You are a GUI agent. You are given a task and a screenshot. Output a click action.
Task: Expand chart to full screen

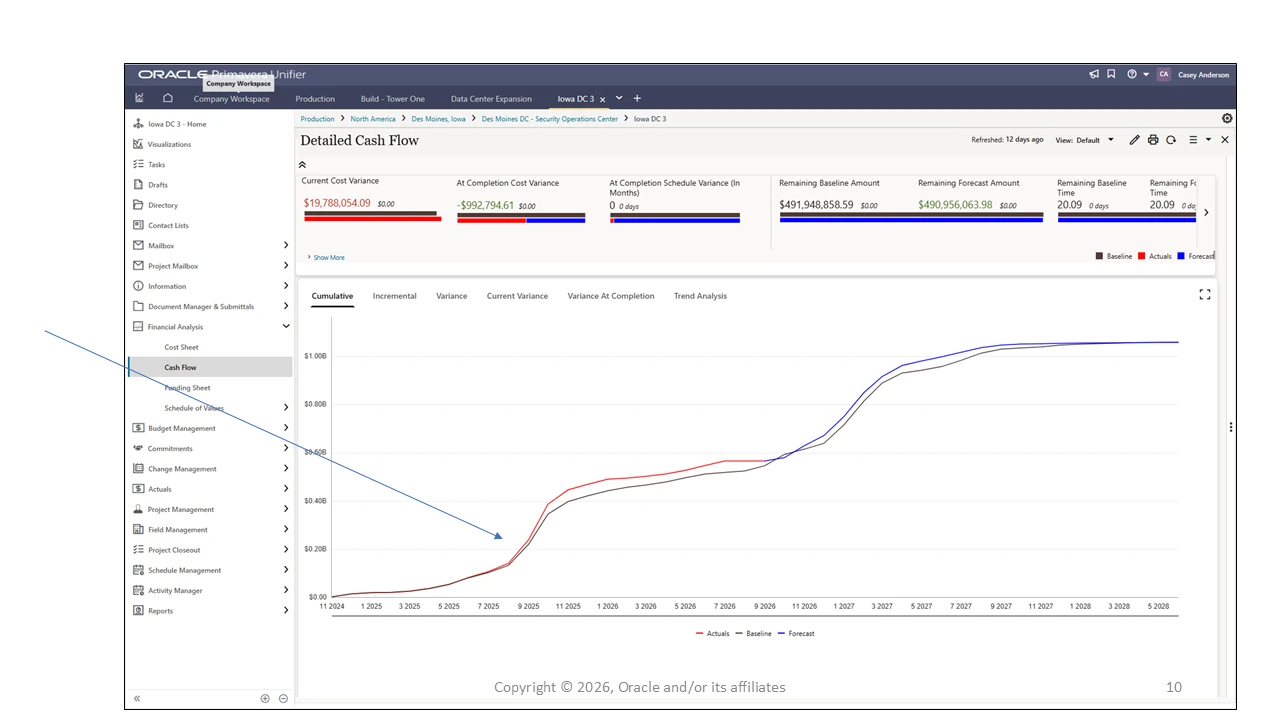[x=1205, y=294]
